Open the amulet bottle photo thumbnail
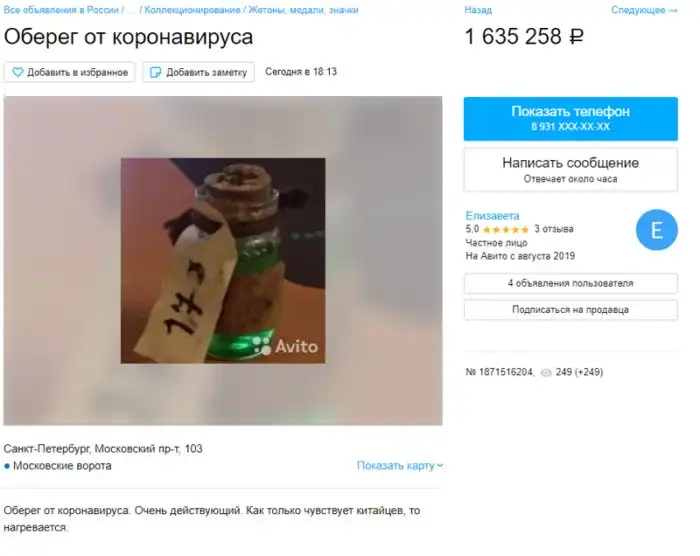The image size is (700, 556). [223, 260]
